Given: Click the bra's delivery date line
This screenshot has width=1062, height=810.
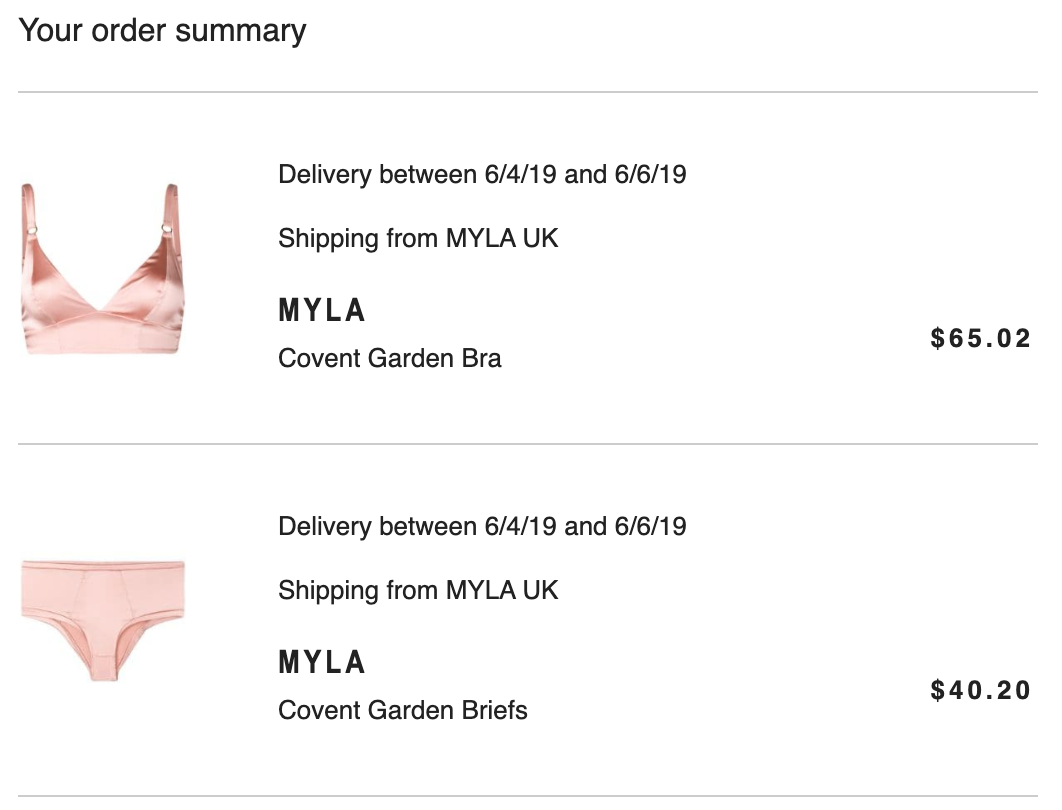Looking at the screenshot, I should click(482, 175).
